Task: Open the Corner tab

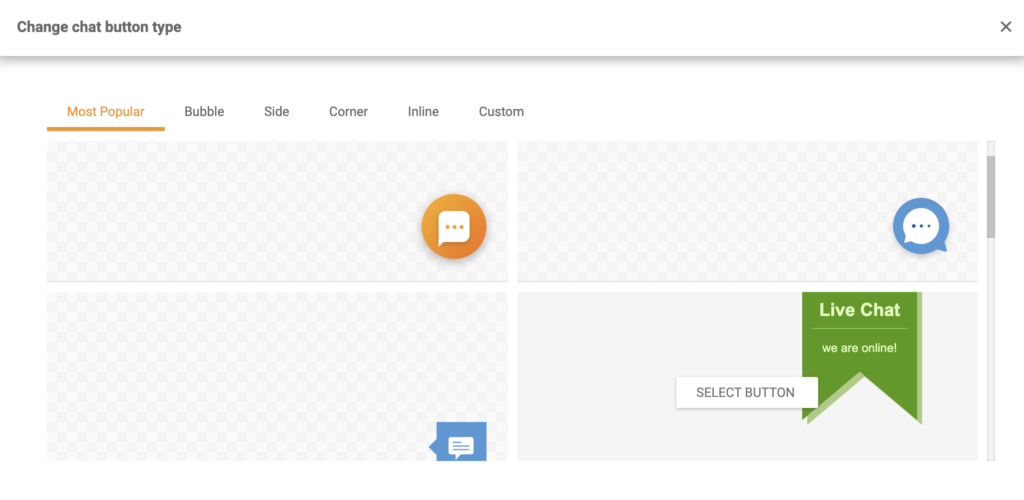Action: click(x=348, y=112)
